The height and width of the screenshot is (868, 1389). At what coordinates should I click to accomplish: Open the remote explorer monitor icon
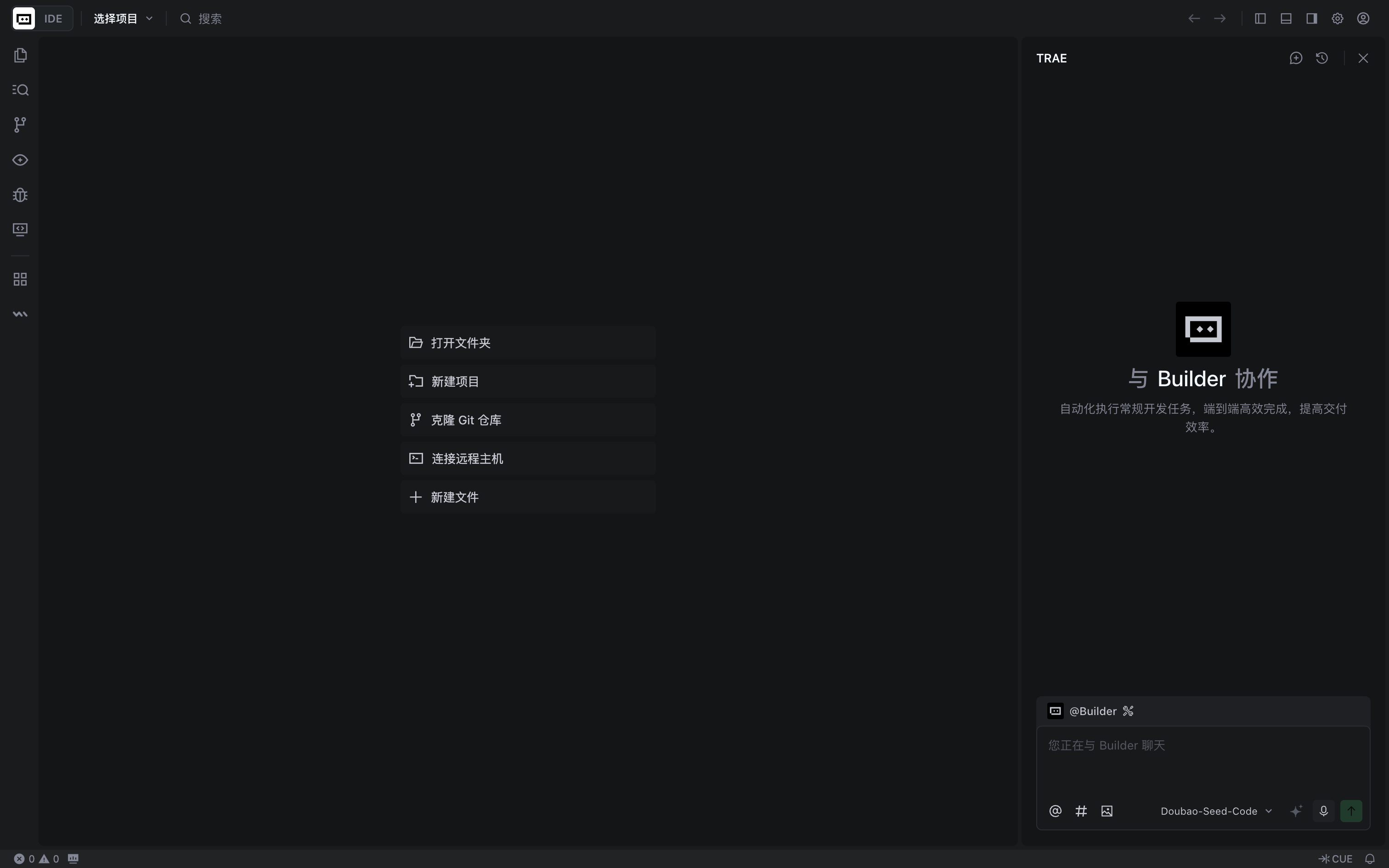[x=20, y=230]
